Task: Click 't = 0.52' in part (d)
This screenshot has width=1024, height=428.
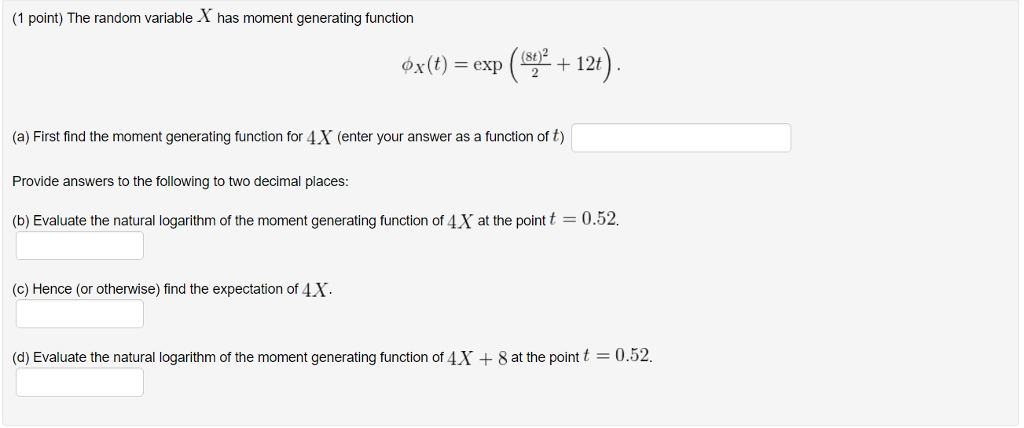Action: (x=616, y=356)
